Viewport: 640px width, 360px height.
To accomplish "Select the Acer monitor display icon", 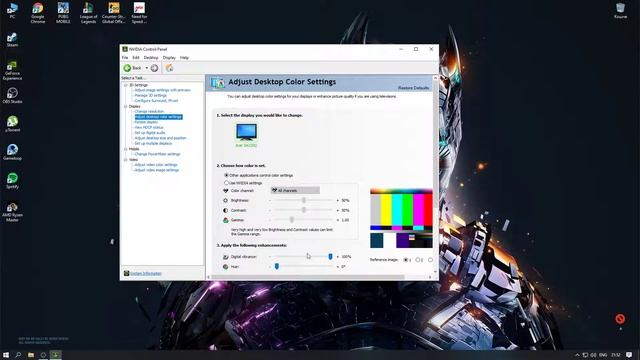I will pos(247,132).
